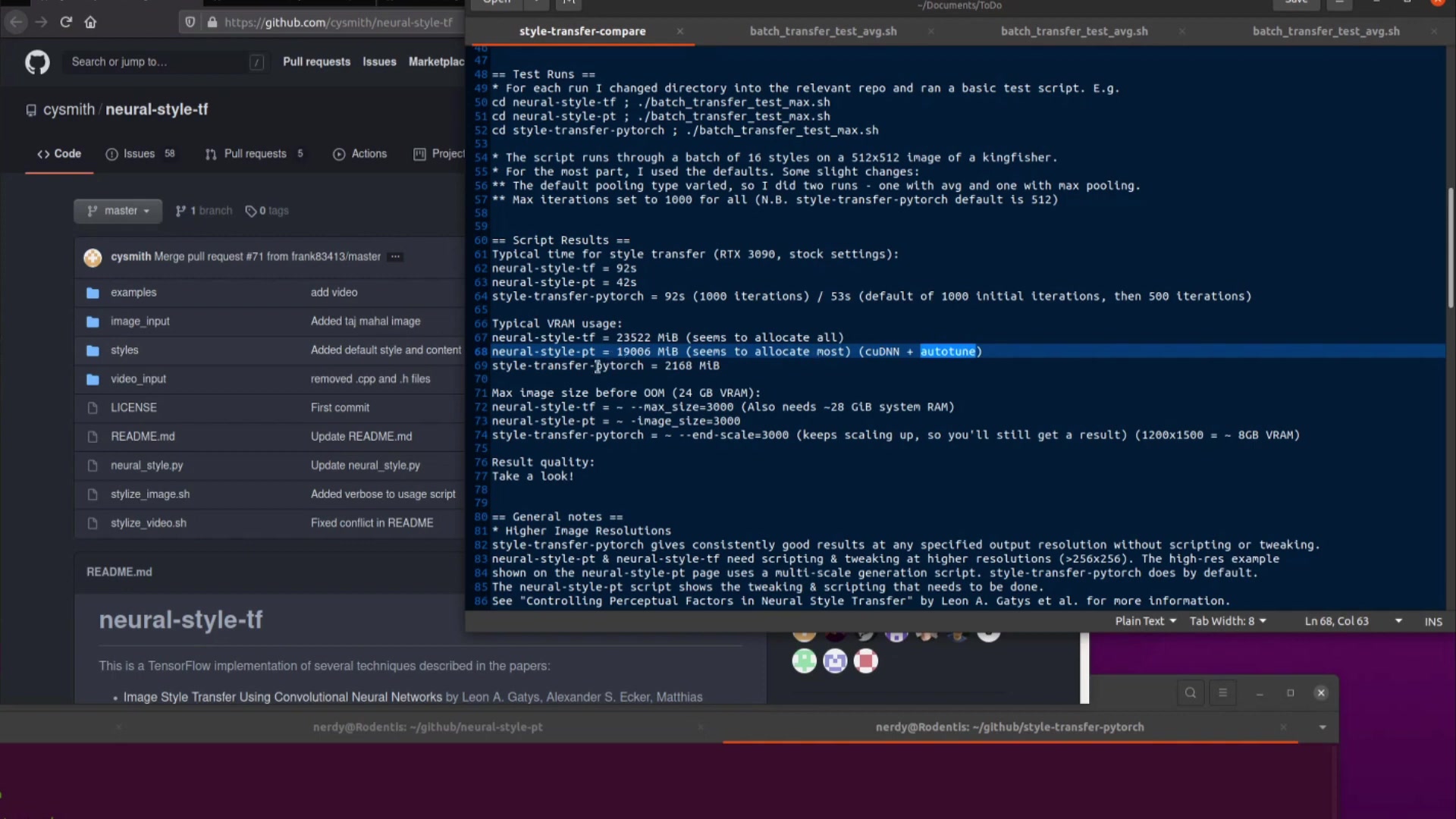Open the README.md file link
This screenshot has height=819, width=1456.
coord(143,437)
